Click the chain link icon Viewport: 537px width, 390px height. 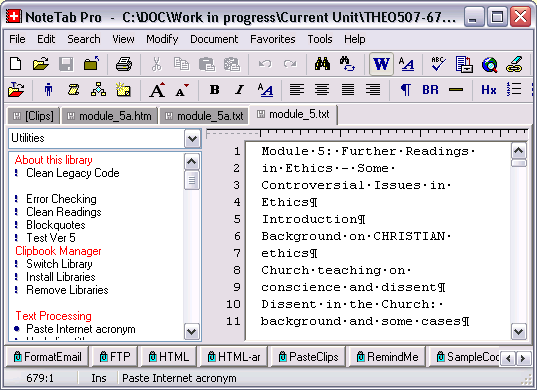click(x=514, y=64)
